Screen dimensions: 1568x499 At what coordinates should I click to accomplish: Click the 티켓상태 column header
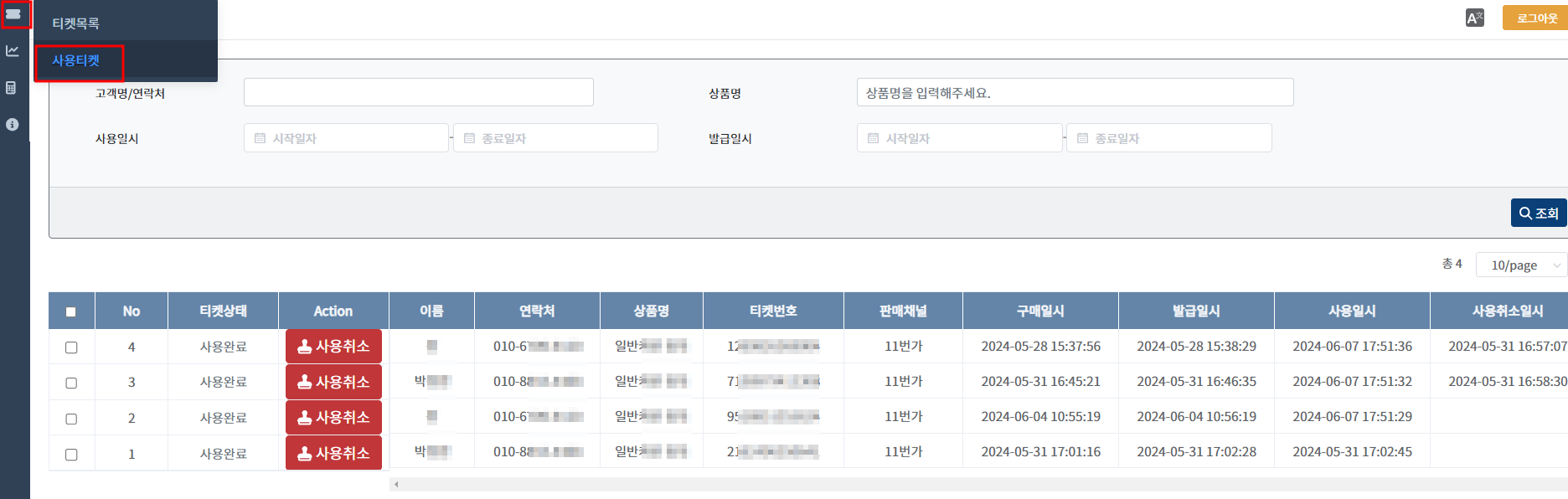[223, 311]
